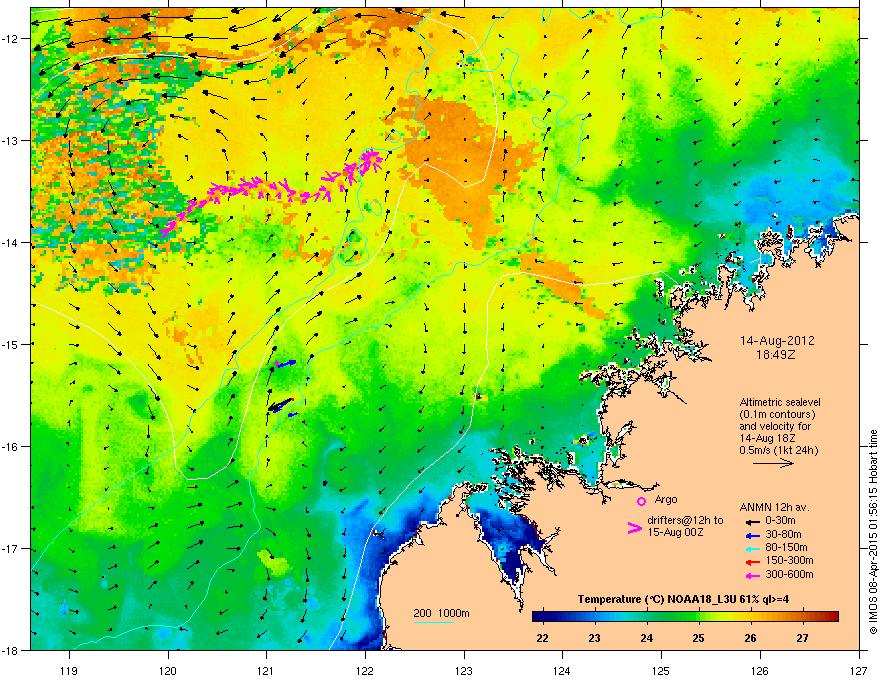The image size is (880, 680).
Task: Click the latitude axis label '-13'
Action: tap(11, 140)
